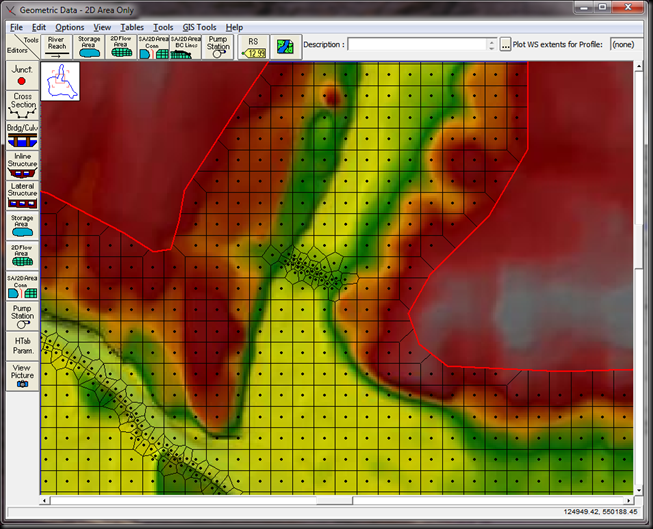Open the Options menu
Image resolution: width=653 pixels, height=529 pixels.
coord(70,27)
